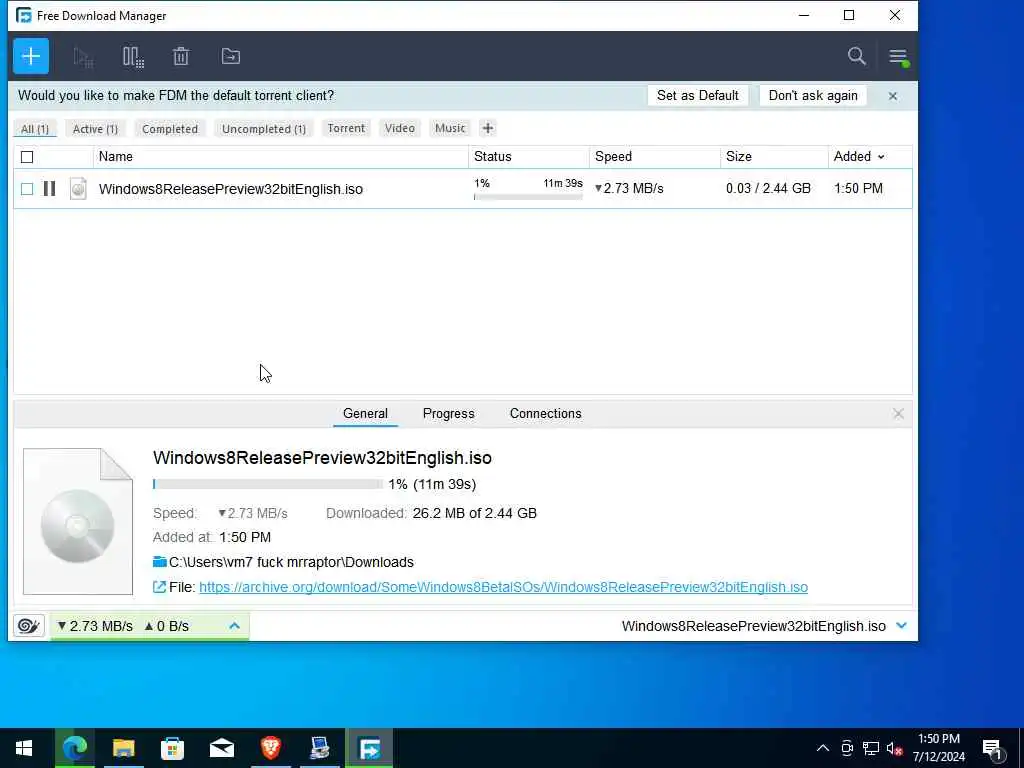Switch to the General details tab
The image size is (1024, 768).
click(365, 413)
